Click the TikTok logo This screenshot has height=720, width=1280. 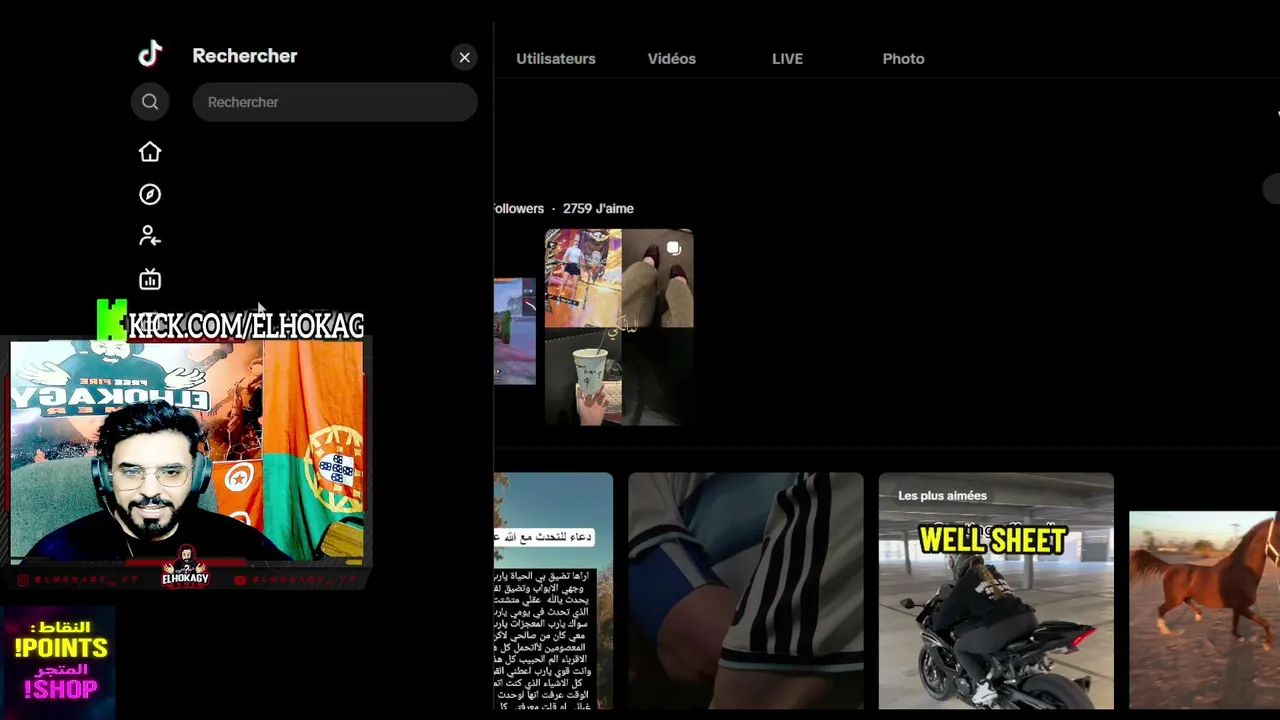[150, 55]
